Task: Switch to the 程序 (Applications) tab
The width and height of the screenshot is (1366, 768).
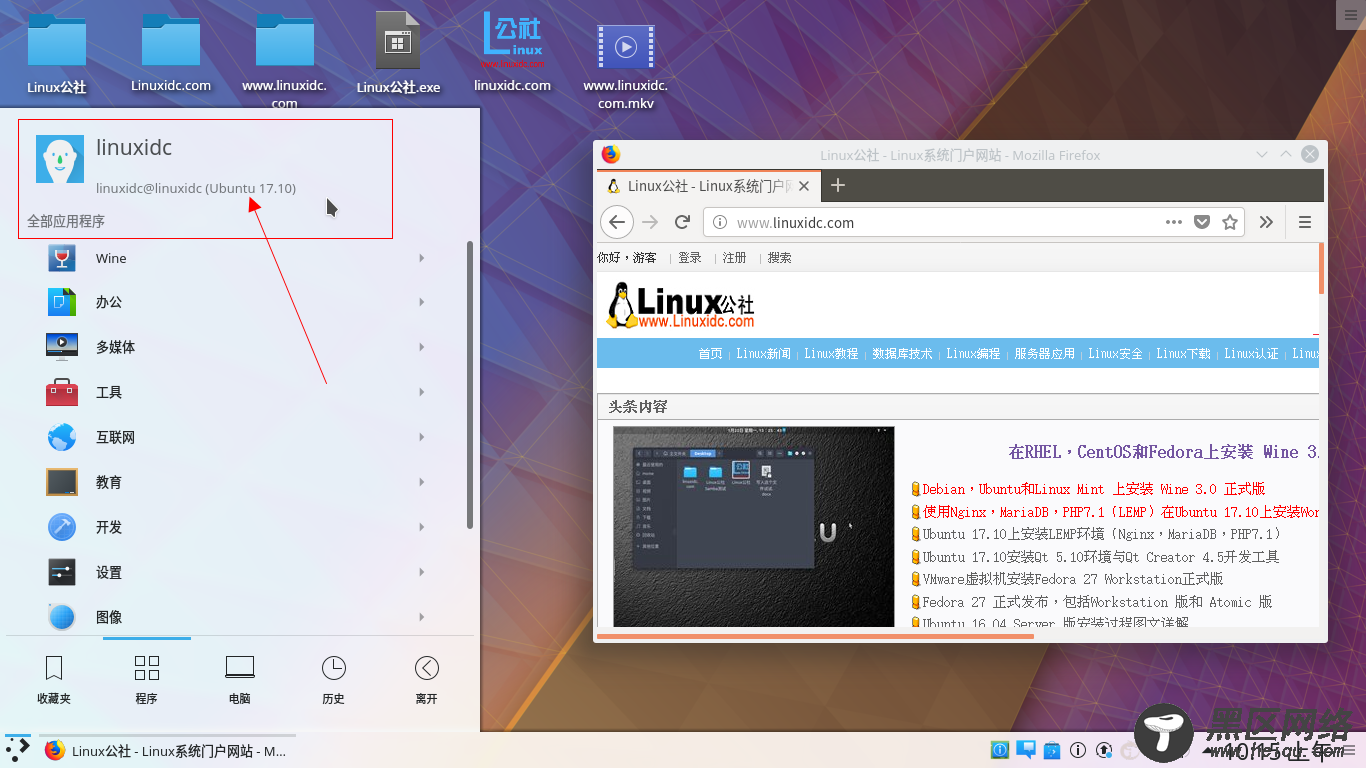Action: click(147, 680)
